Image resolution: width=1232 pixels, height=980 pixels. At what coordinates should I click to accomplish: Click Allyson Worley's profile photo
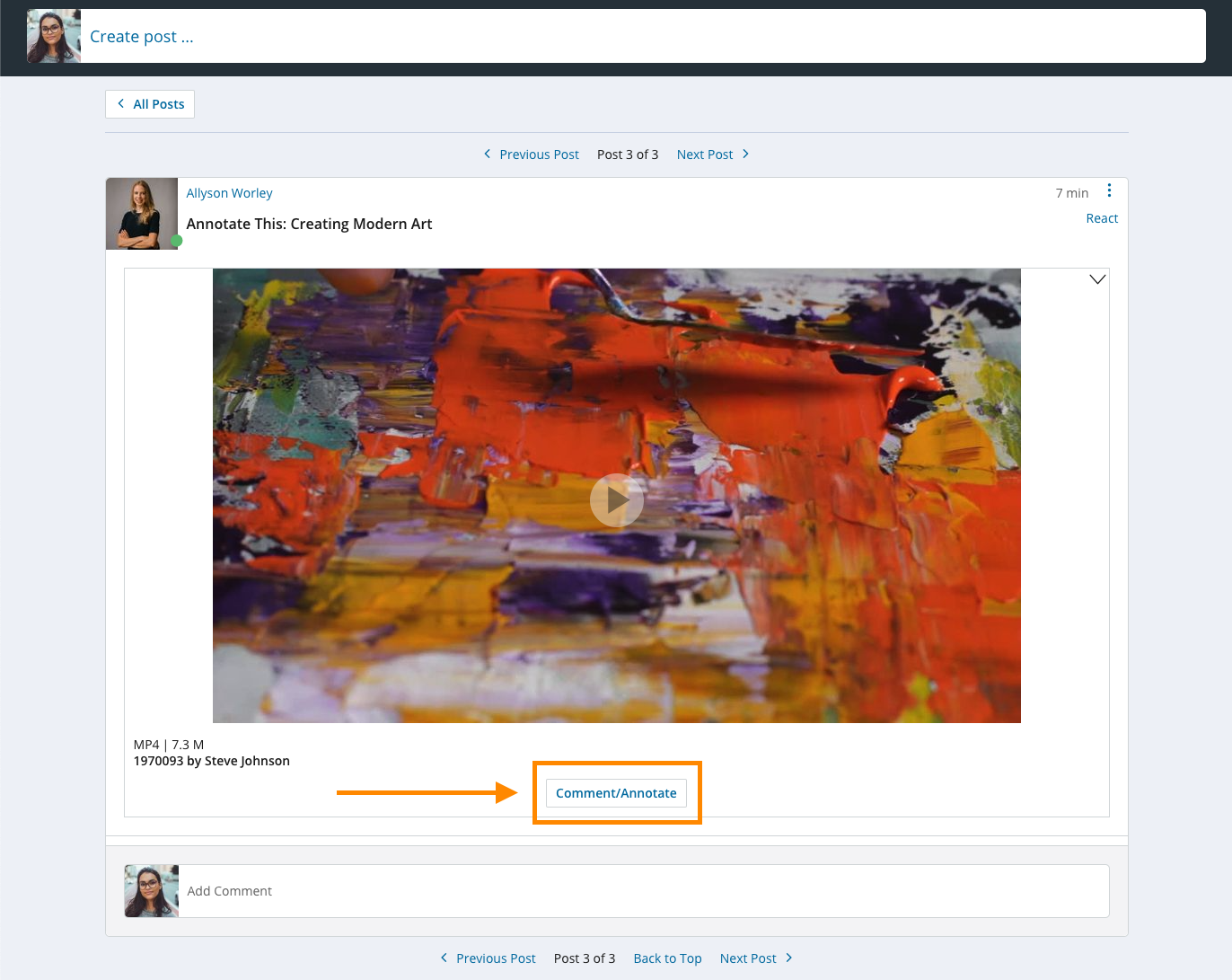(142, 214)
